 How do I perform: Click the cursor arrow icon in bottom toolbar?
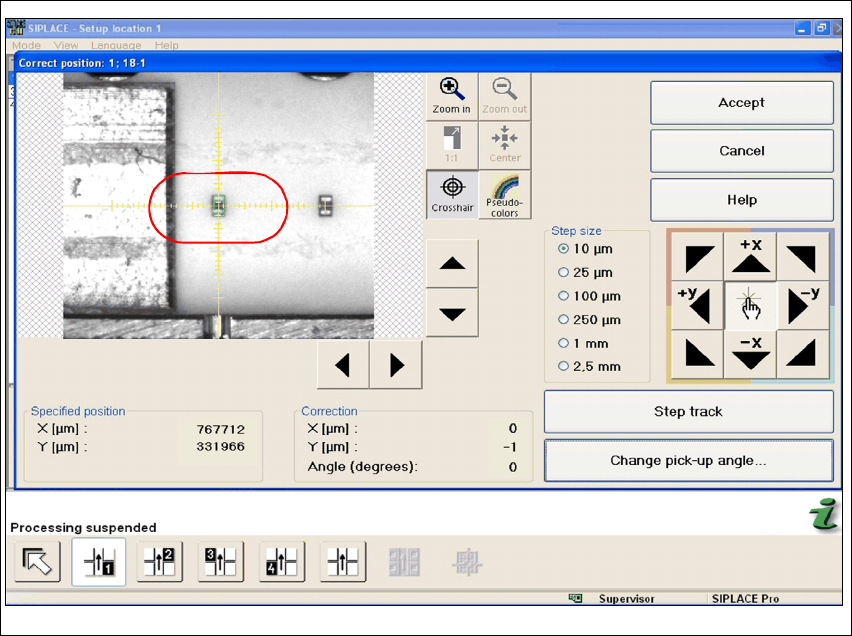pos(38,563)
